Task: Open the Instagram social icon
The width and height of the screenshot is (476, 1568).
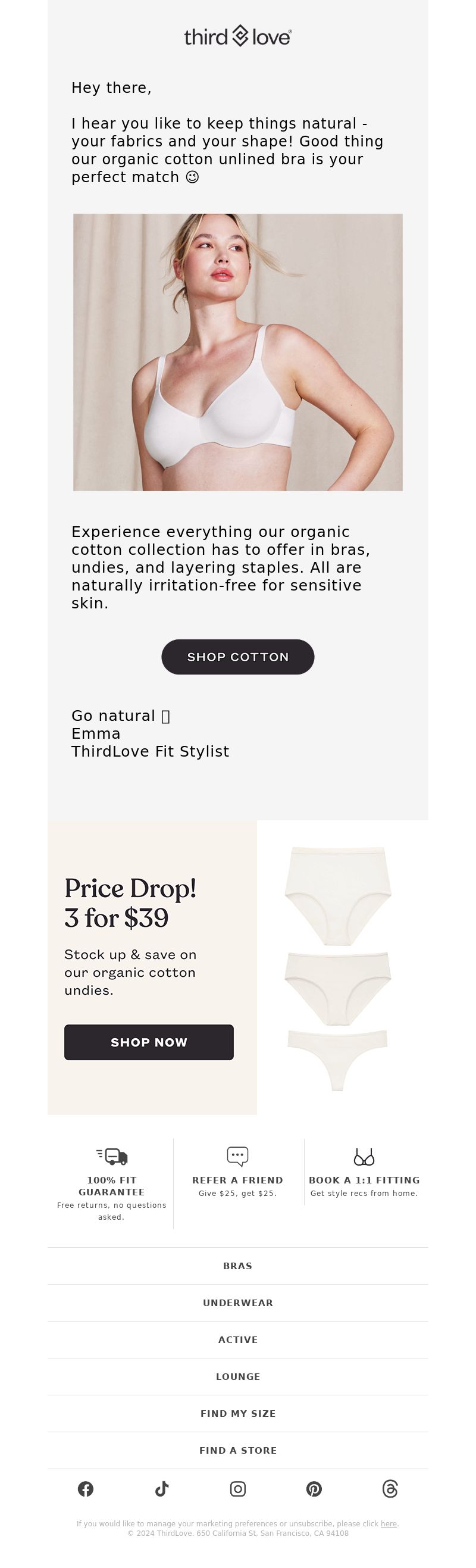Action: coord(238,1489)
